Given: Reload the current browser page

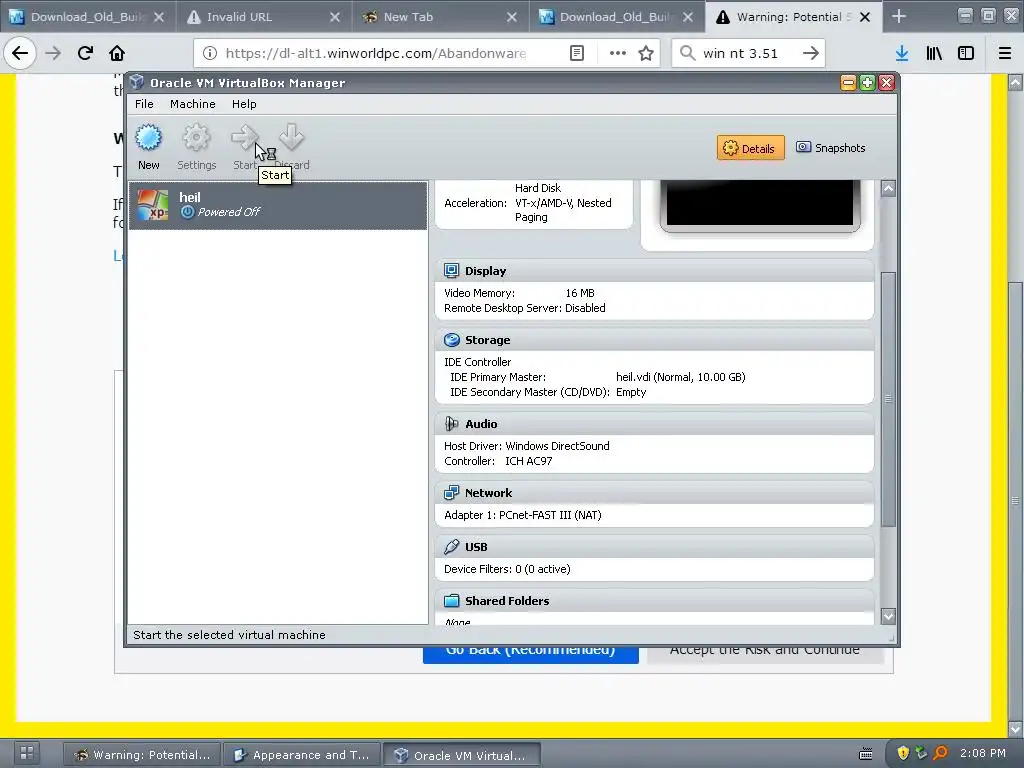Looking at the screenshot, I should coord(85,53).
